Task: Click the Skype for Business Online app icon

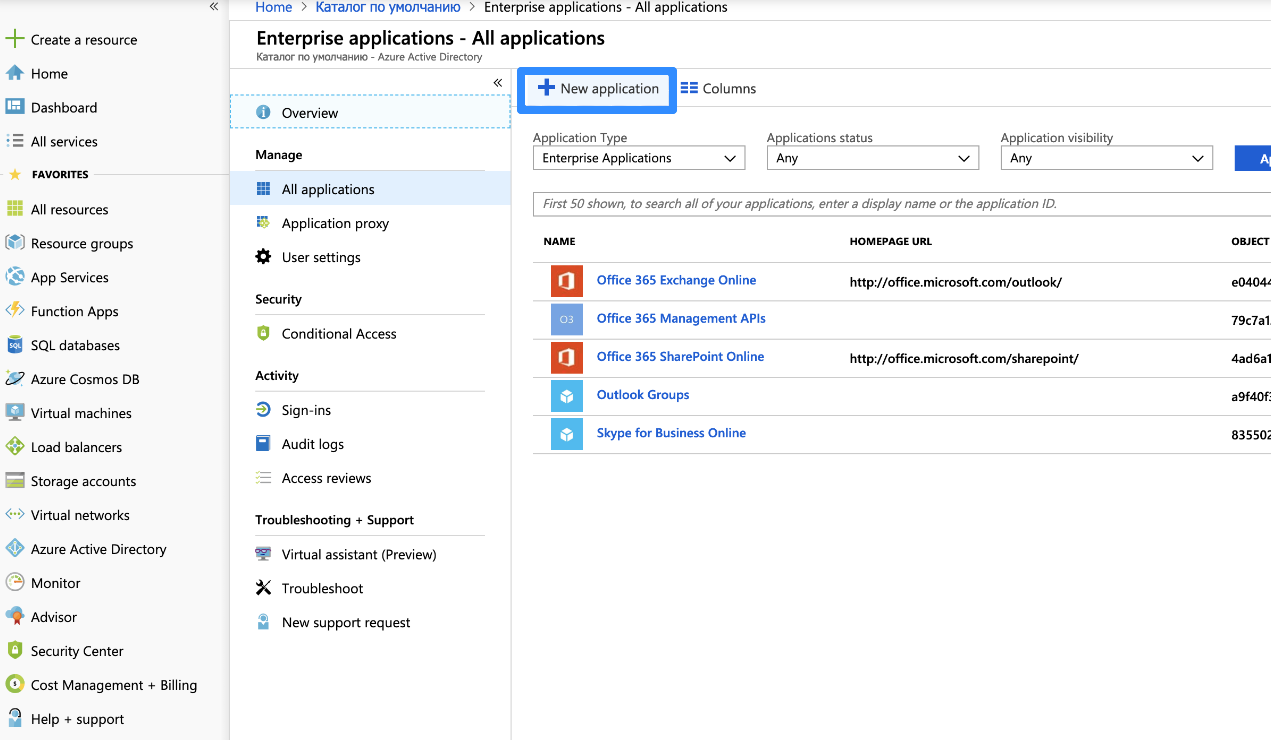Action: 567,434
